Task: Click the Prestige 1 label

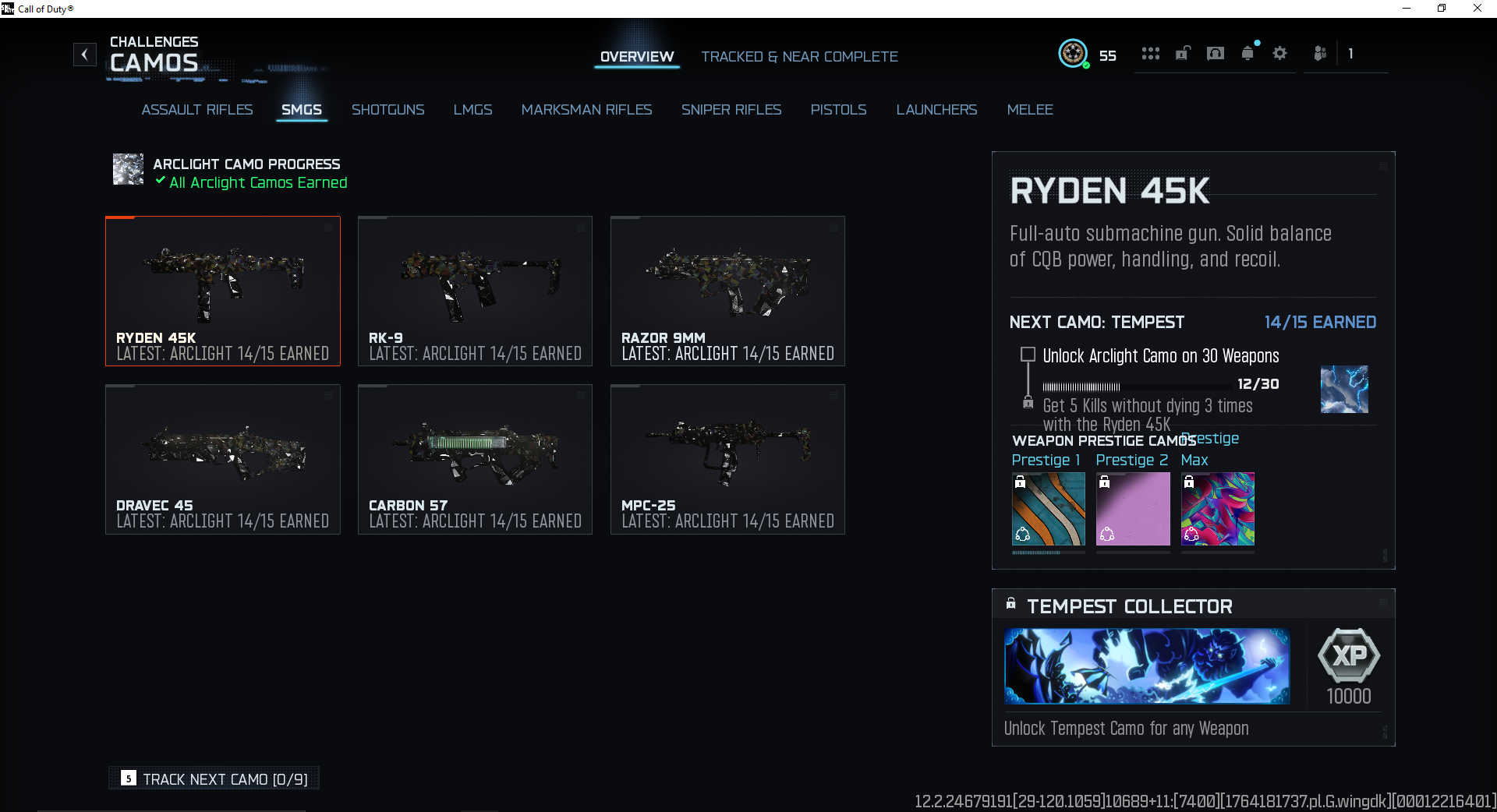Action: pyautogui.click(x=1046, y=460)
